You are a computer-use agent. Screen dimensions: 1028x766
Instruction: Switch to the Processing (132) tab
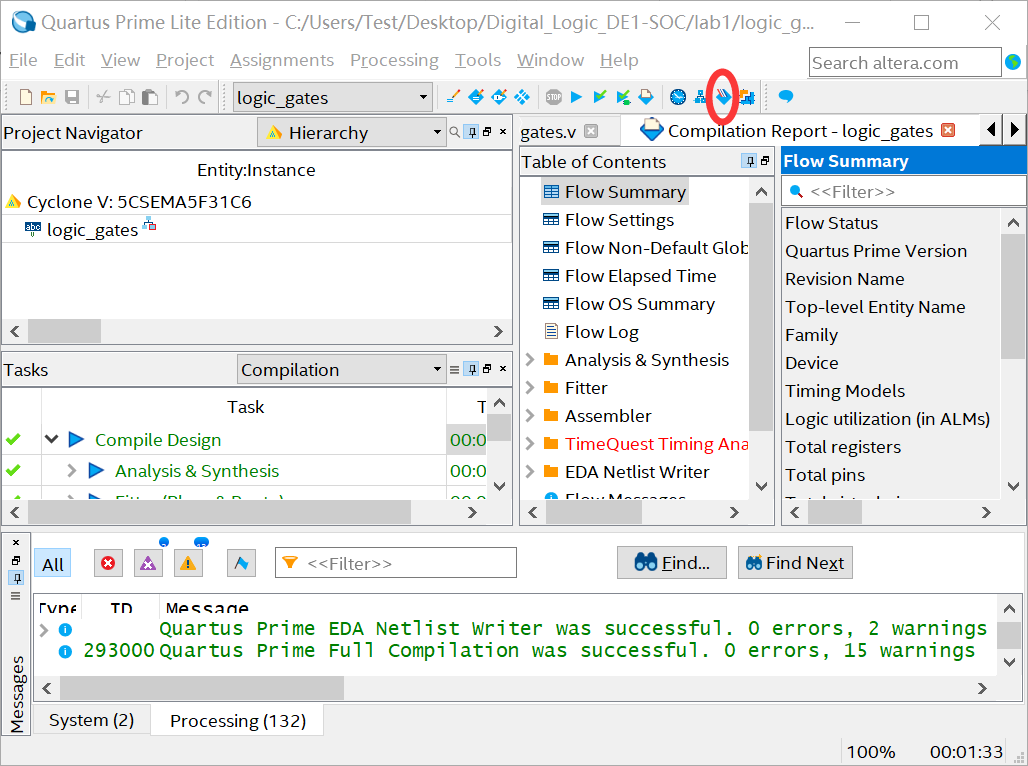237,721
